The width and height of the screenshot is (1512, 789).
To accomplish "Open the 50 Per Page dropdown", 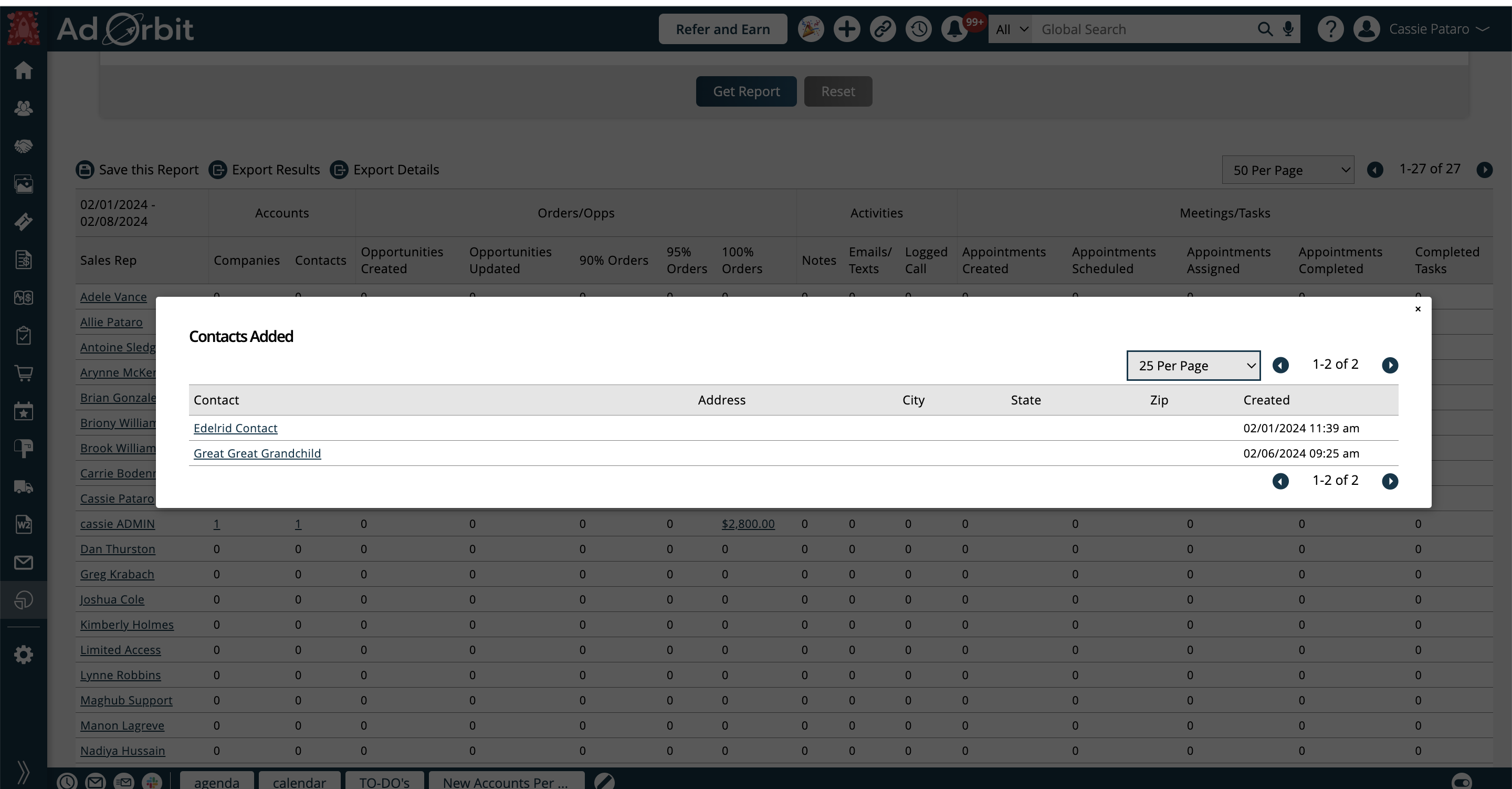I will click(1287, 170).
